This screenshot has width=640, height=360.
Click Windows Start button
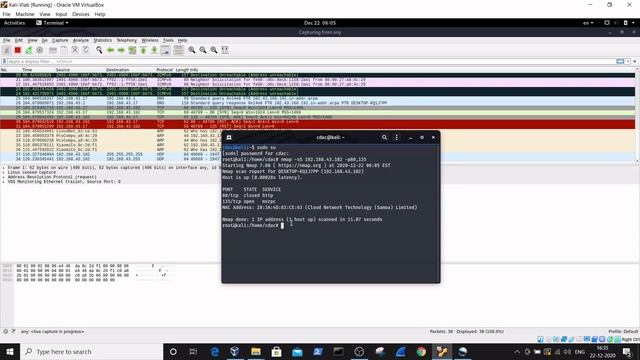tap(10, 351)
